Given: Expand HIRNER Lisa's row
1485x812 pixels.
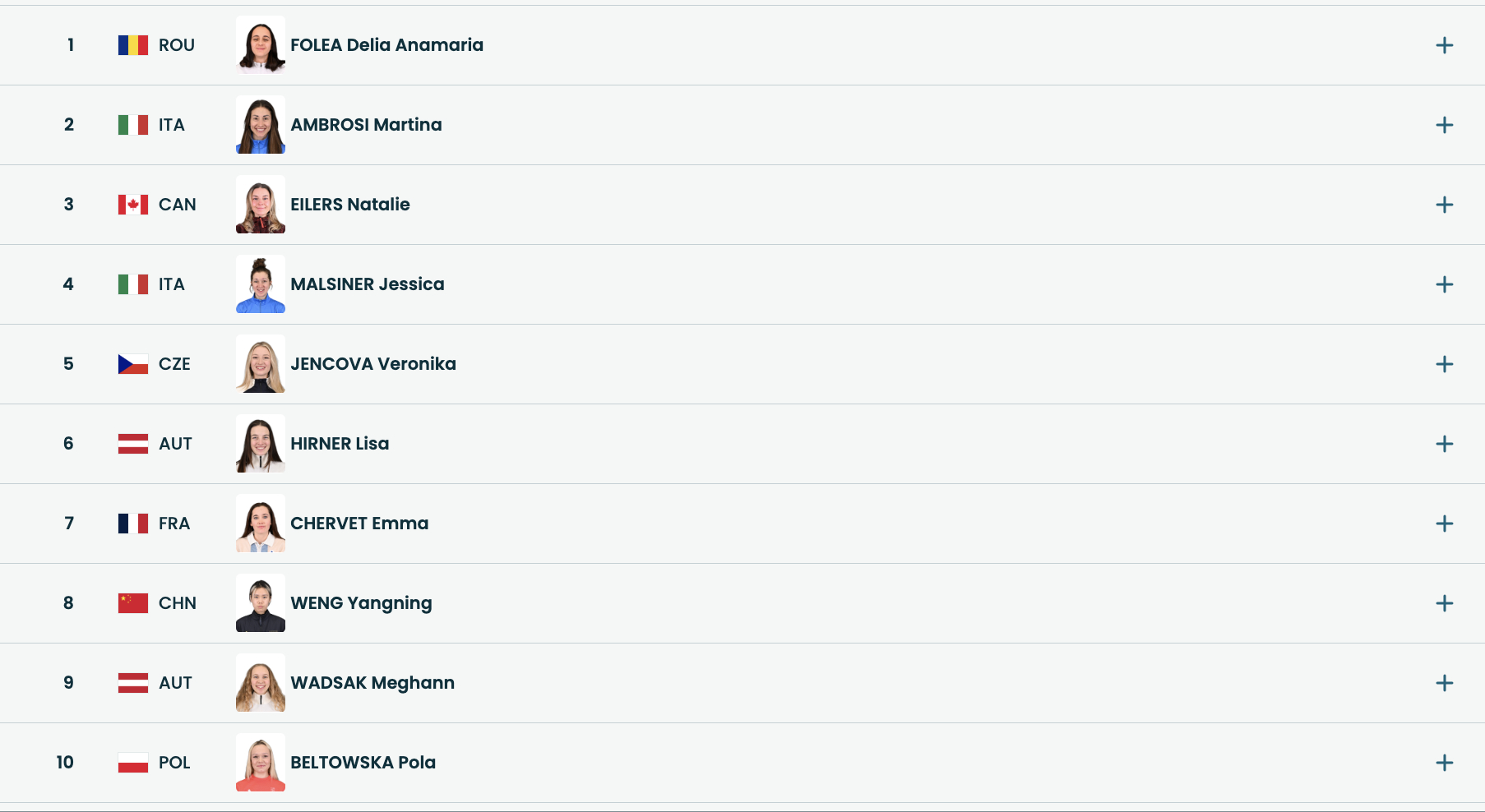Looking at the screenshot, I should coord(1444,444).
